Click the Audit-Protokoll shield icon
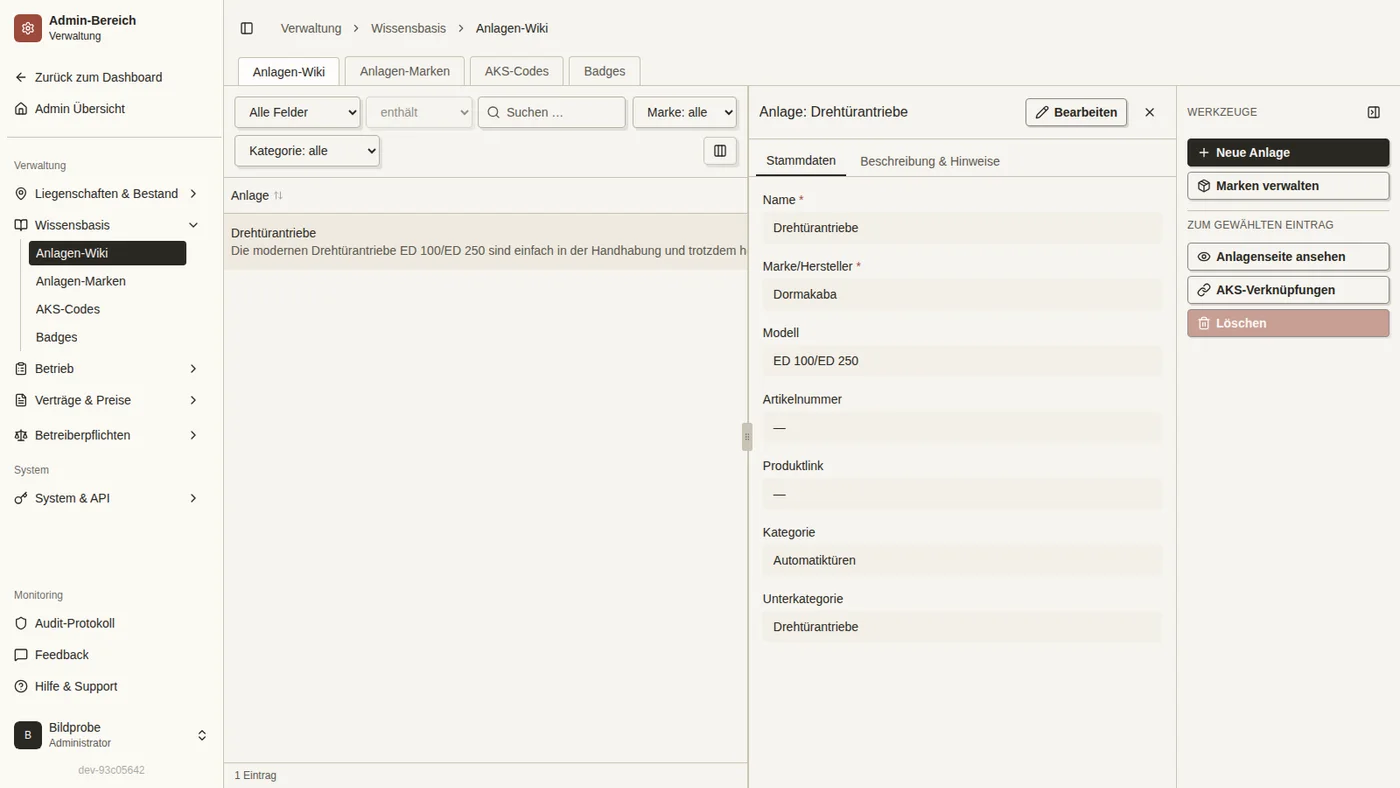The width and height of the screenshot is (1400, 788). coord(21,623)
